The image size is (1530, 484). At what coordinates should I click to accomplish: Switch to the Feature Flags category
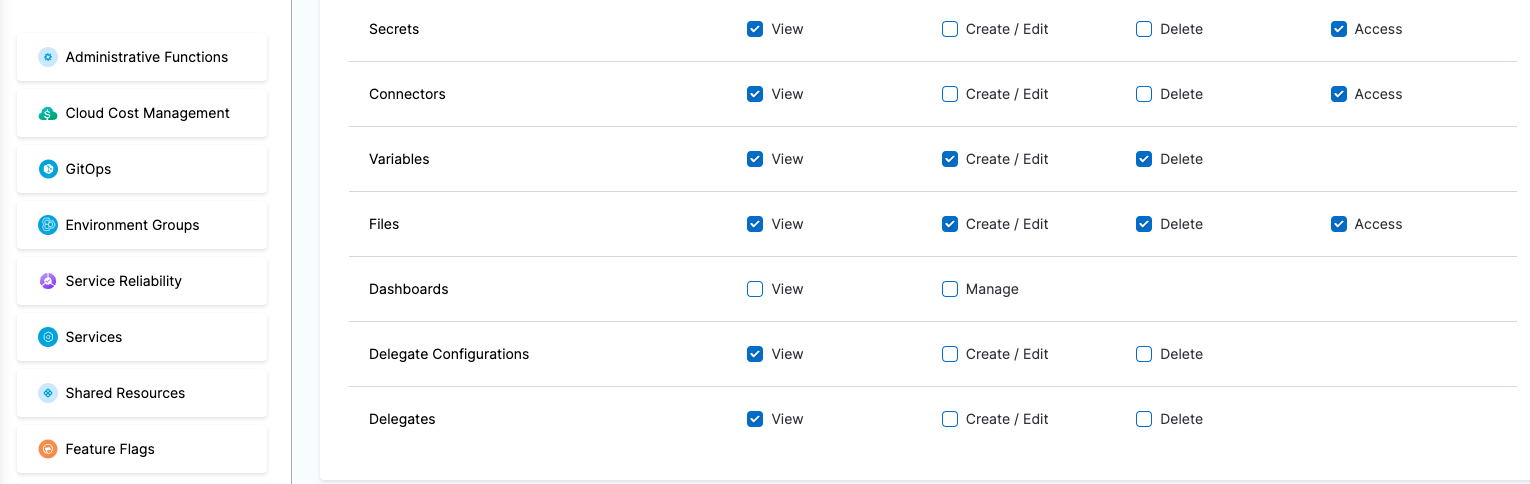click(x=110, y=449)
